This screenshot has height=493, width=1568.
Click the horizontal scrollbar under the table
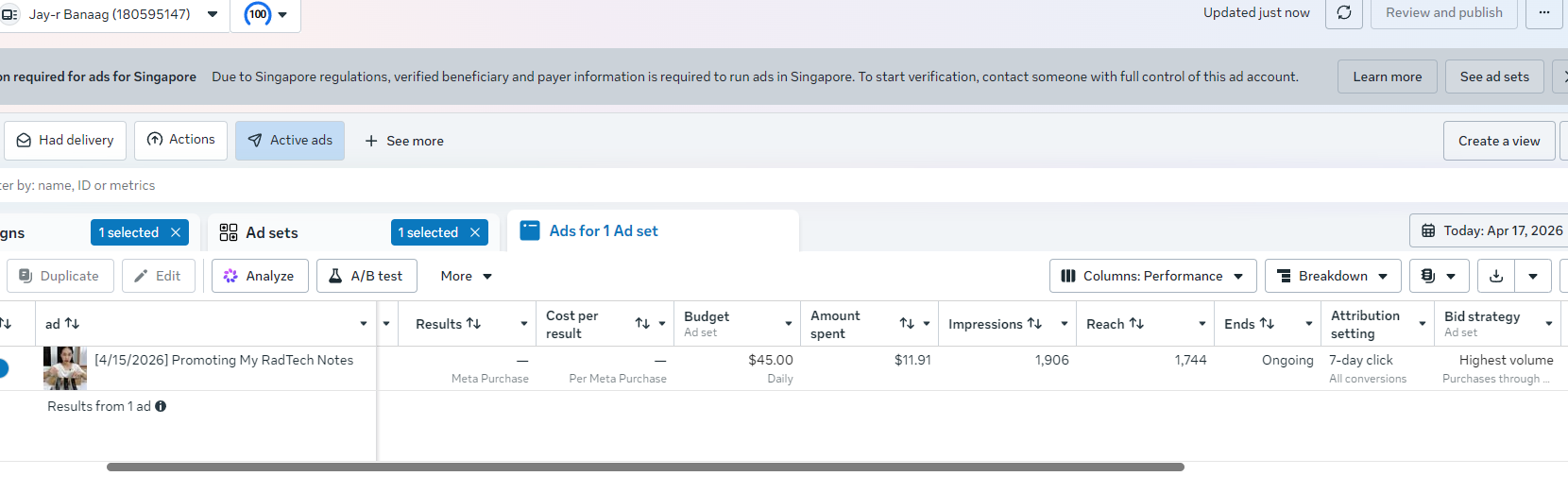coord(645,467)
